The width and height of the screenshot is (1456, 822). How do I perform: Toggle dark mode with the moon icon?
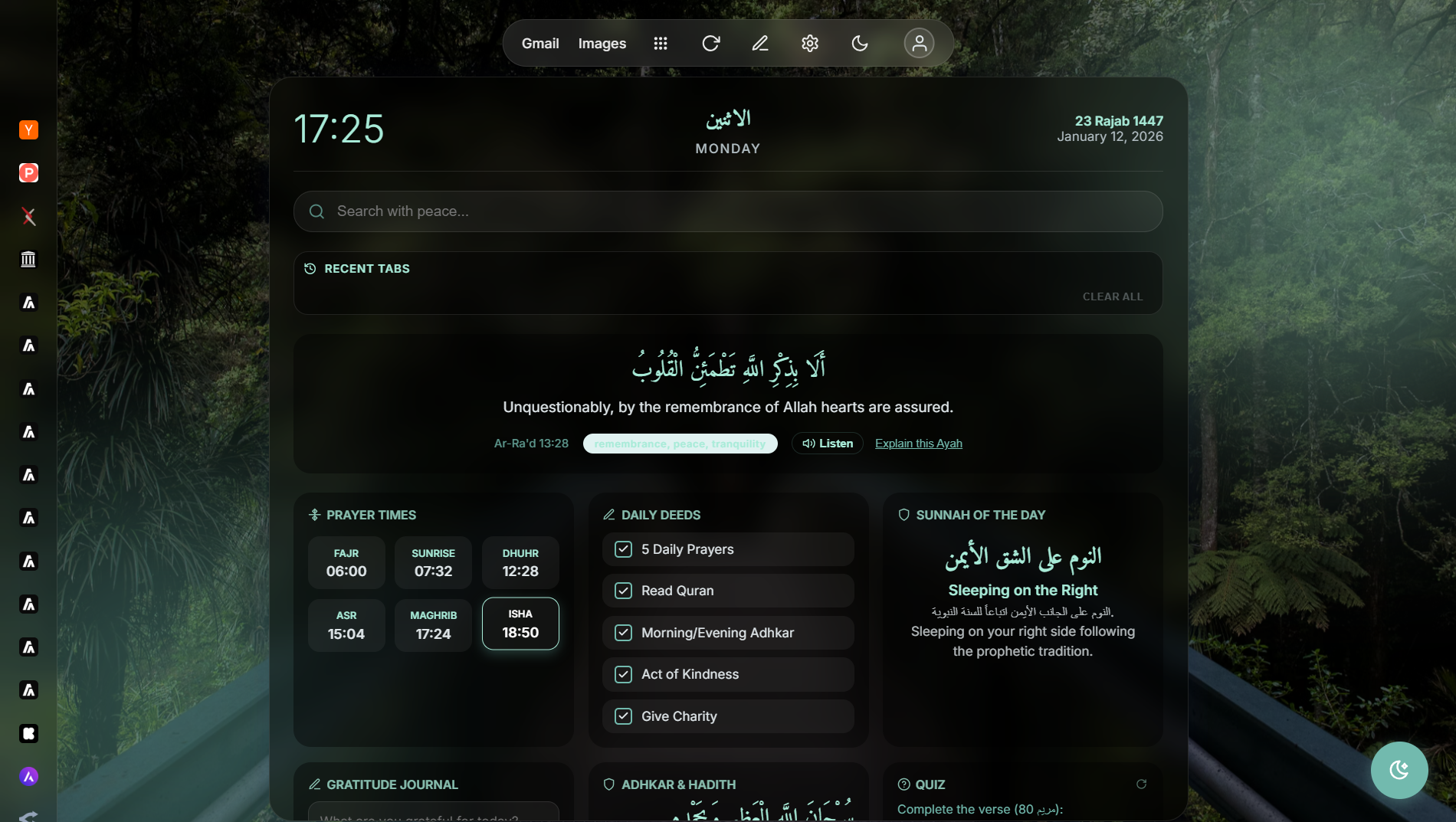click(x=860, y=44)
